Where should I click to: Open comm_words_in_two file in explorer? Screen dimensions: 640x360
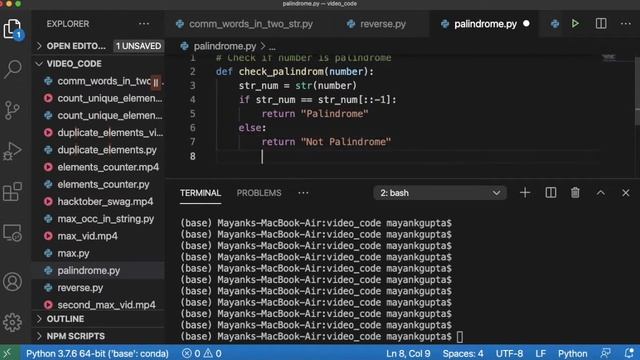(98, 81)
